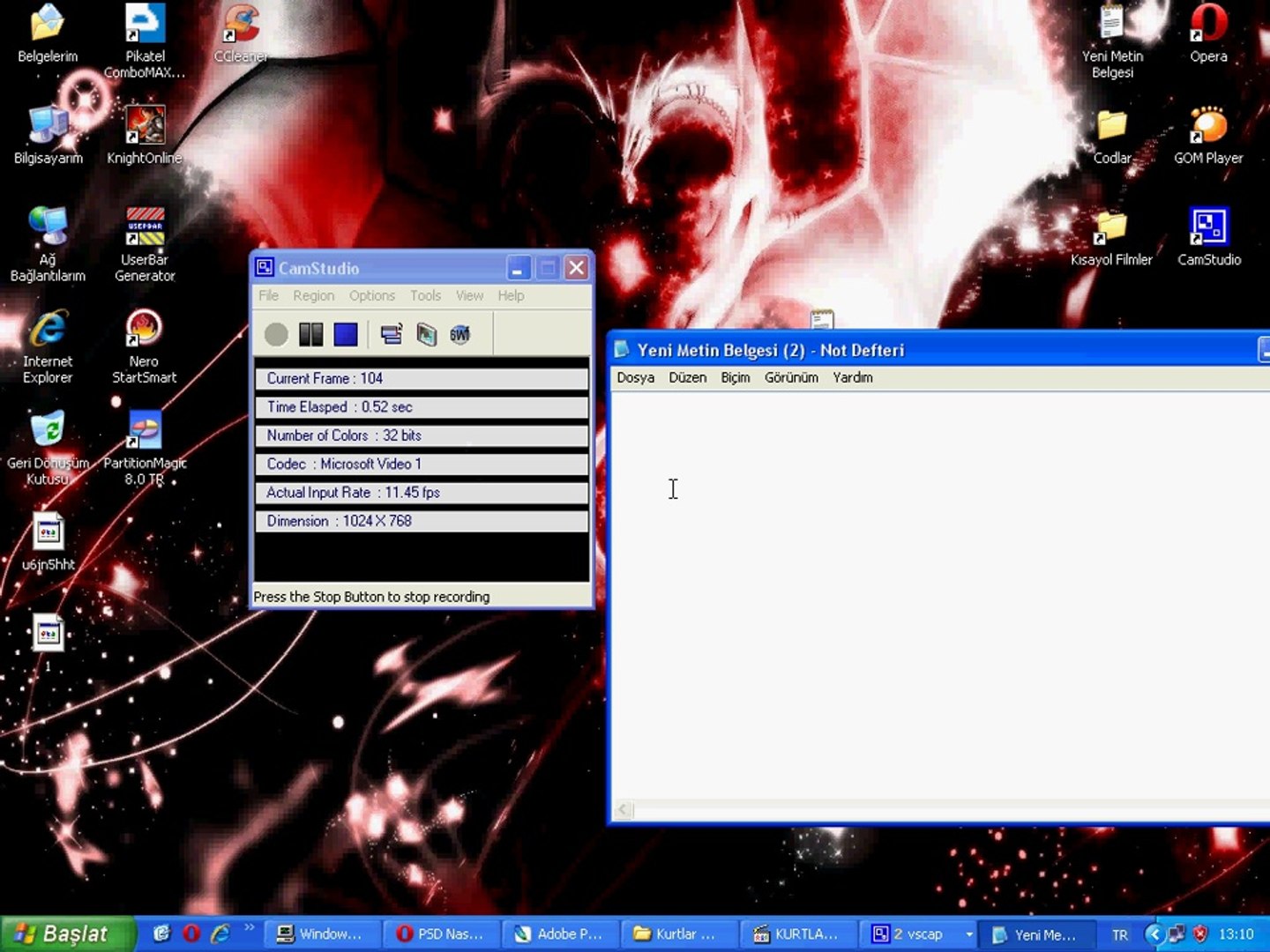Select the Geri Dönüşüm Kutusu icon
The width and height of the screenshot is (1270, 952).
pos(48,448)
